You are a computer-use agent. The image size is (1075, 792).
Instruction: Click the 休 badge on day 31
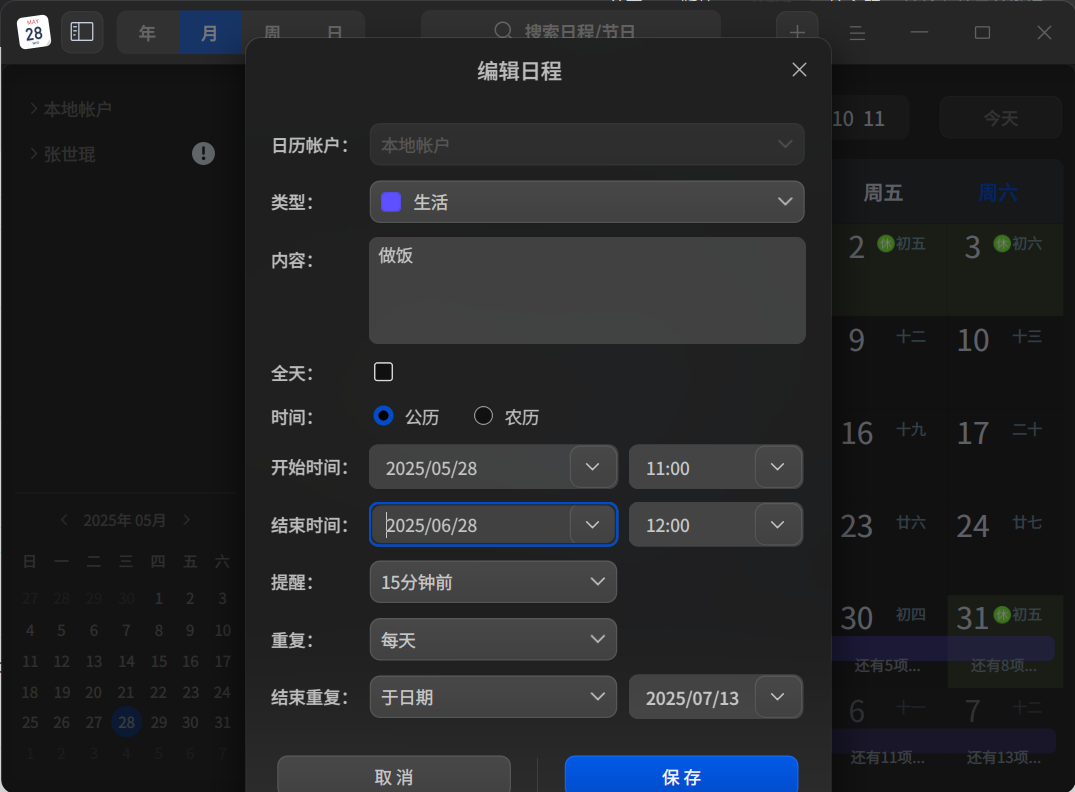tap(1002, 614)
